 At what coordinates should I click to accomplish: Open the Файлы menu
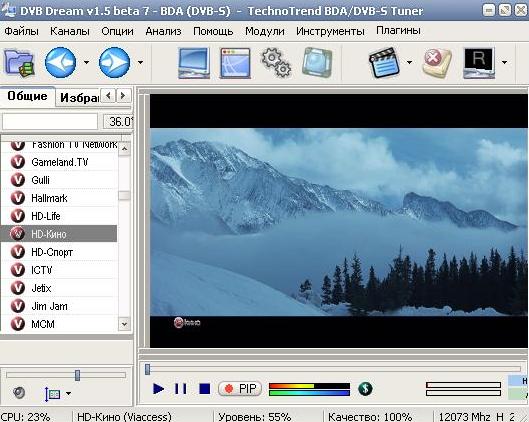[22, 31]
